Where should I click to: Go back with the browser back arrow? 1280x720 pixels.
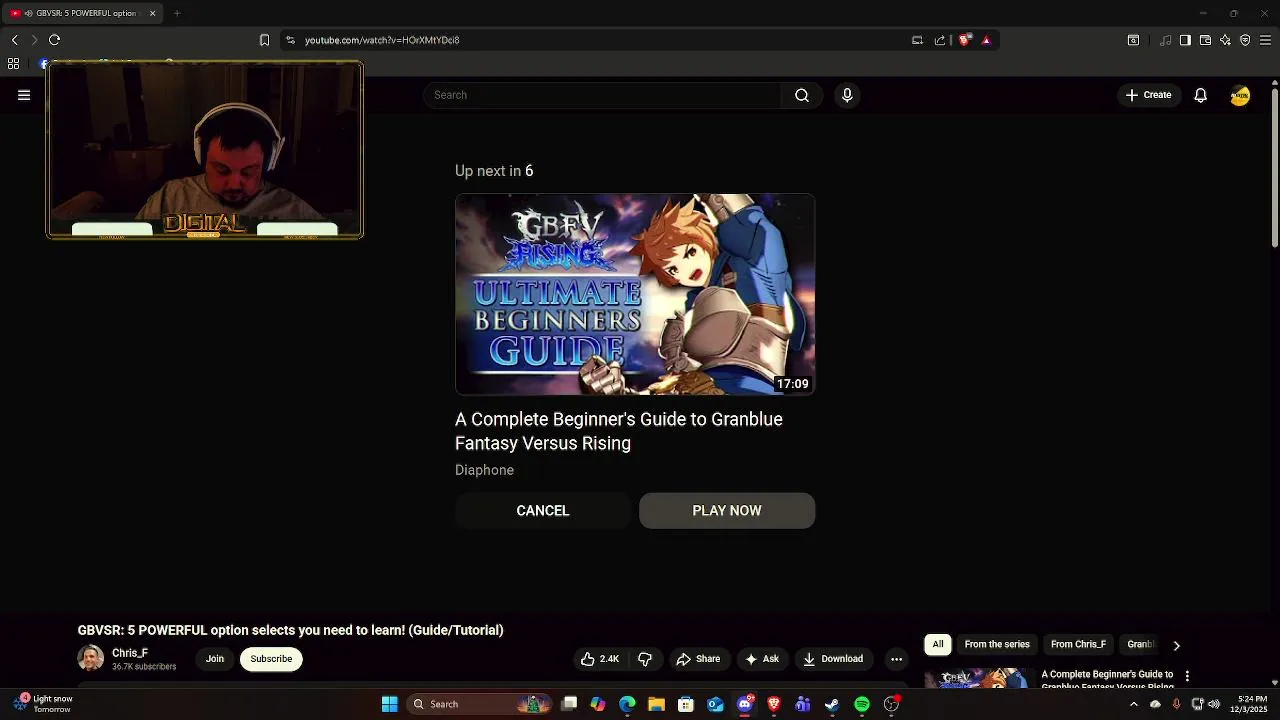[14, 40]
